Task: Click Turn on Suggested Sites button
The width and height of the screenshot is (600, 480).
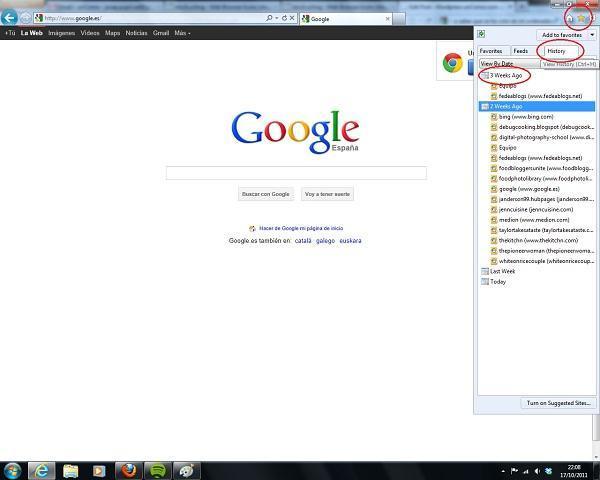Action: 558,403
